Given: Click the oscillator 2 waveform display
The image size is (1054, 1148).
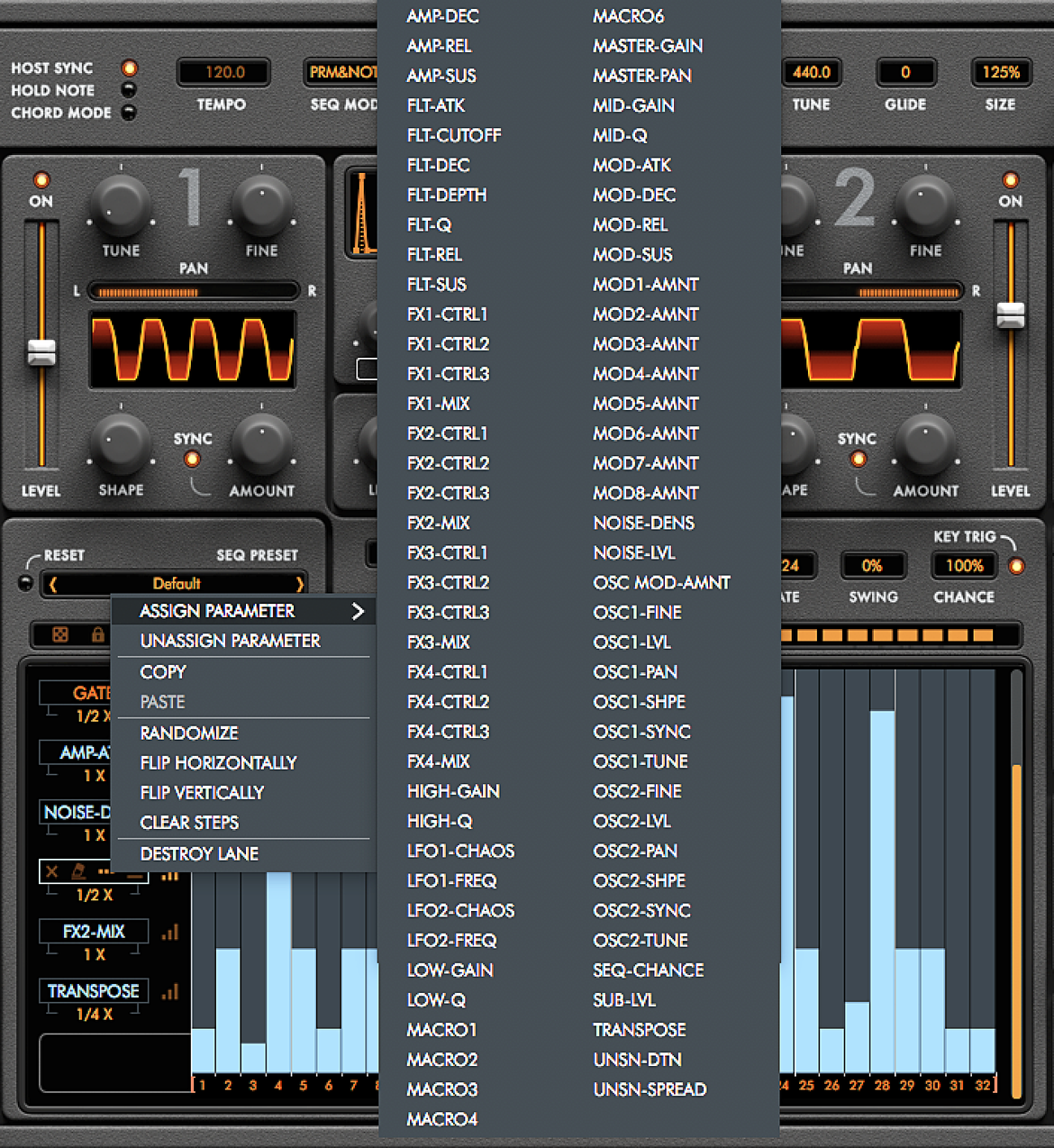Looking at the screenshot, I should [x=871, y=350].
